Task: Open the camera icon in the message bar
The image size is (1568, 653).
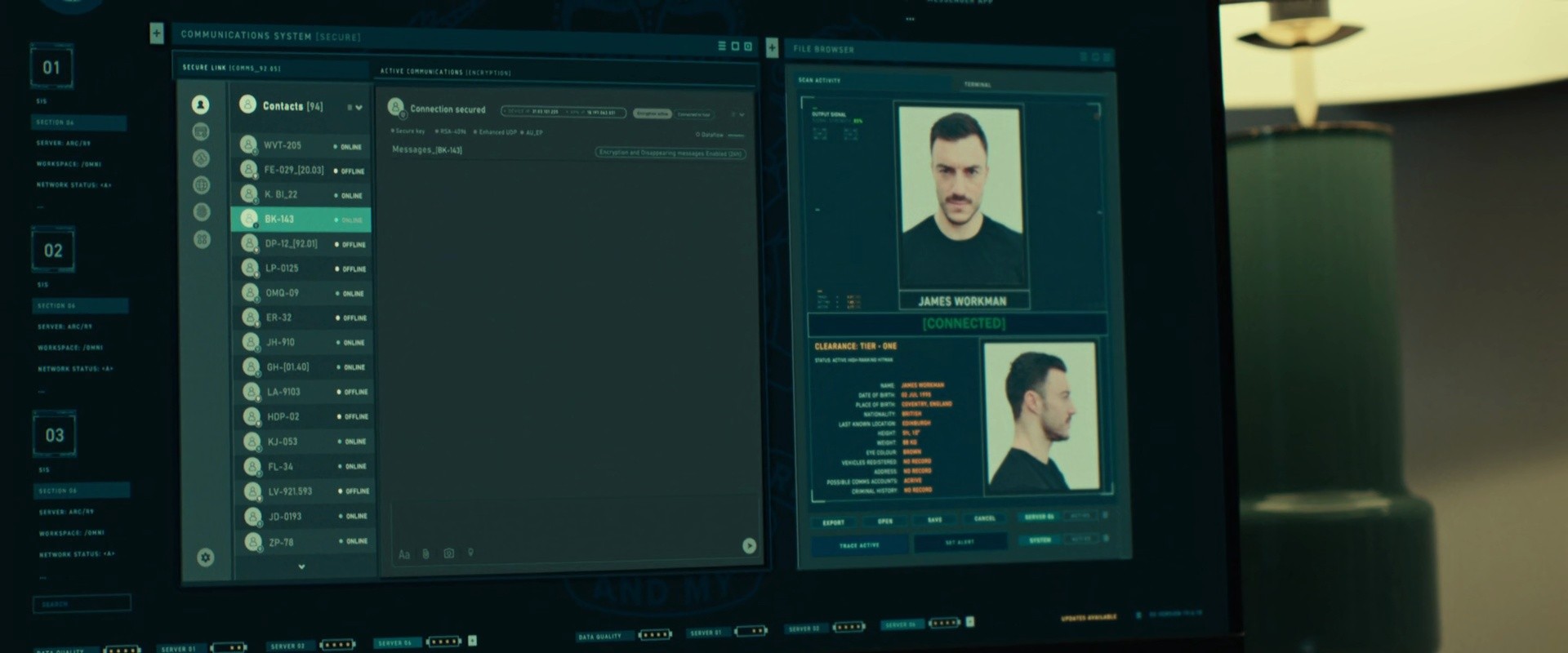Action: click(x=448, y=553)
